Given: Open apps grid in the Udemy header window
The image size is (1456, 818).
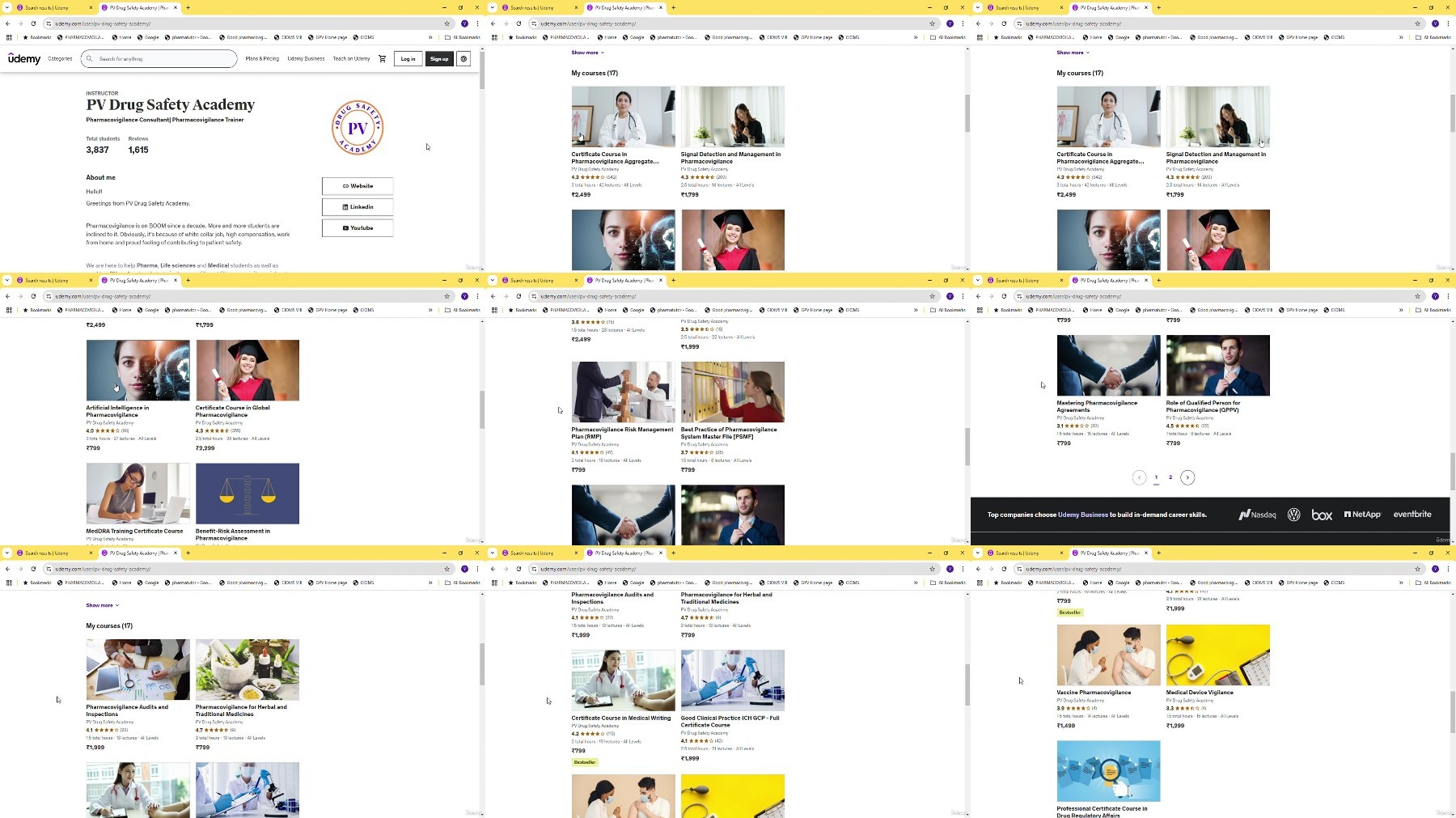Looking at the screenshot, I should tap(9, 37).
